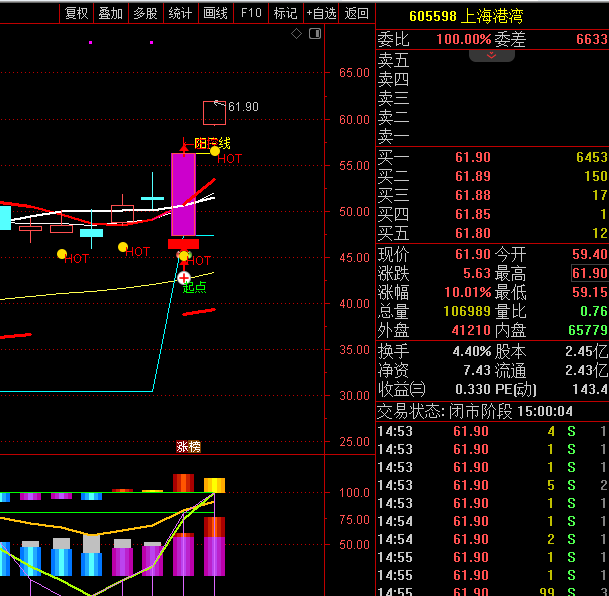The image size is (609, 596).
Task: Expand order book with red chevron button
Action: [491, 56]
